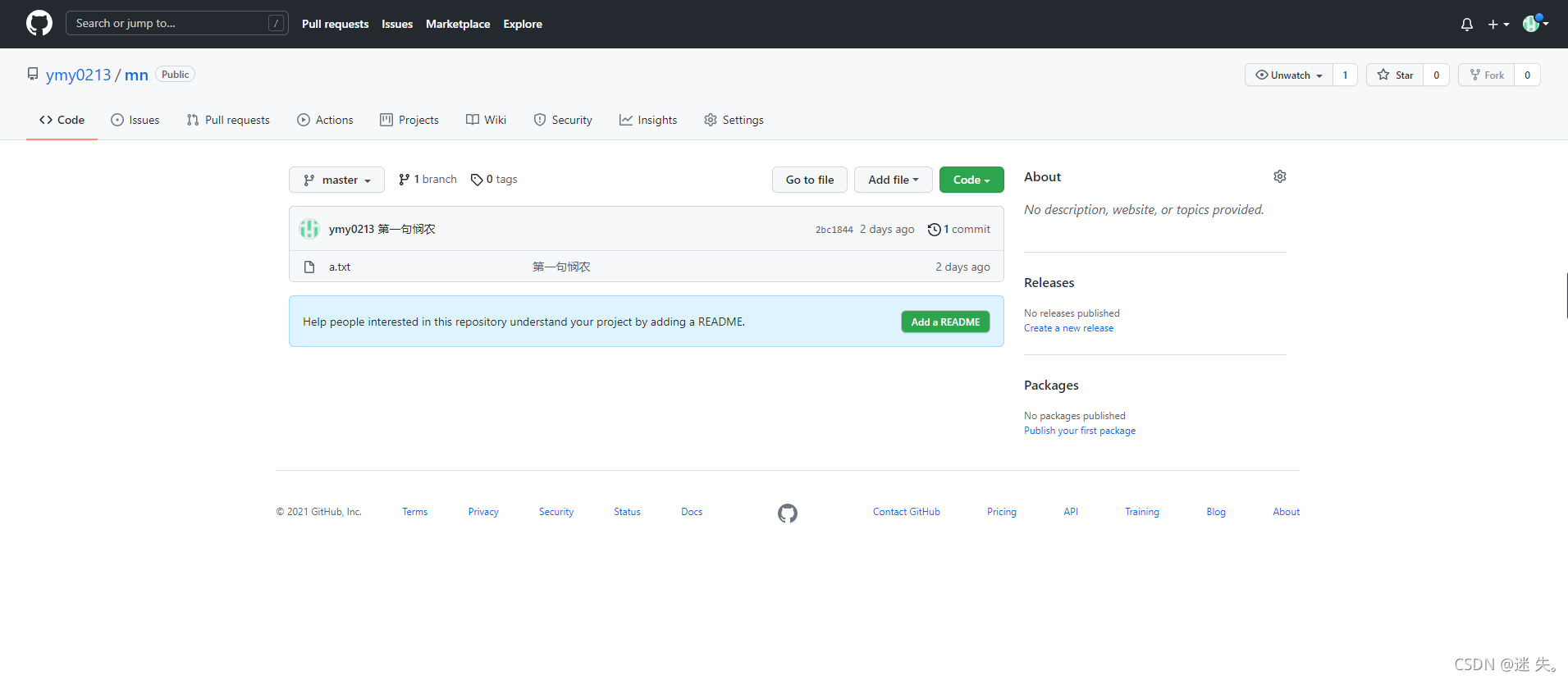Viewport: 1568px width, 680px height.
Task: Expand the plus create-new menu
Action: [x=1498, y=25]
